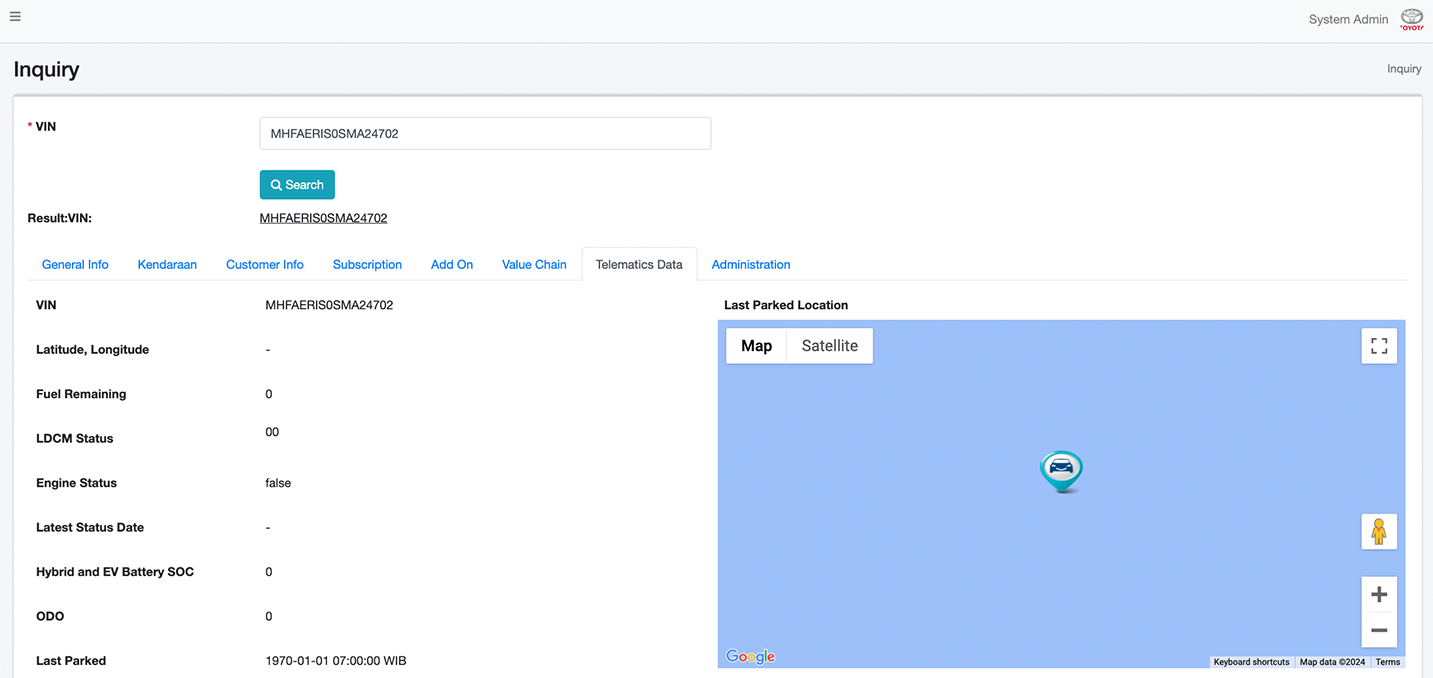Select the Map view button
Screen dimensions: 1433x678
[x=756, y=346]
